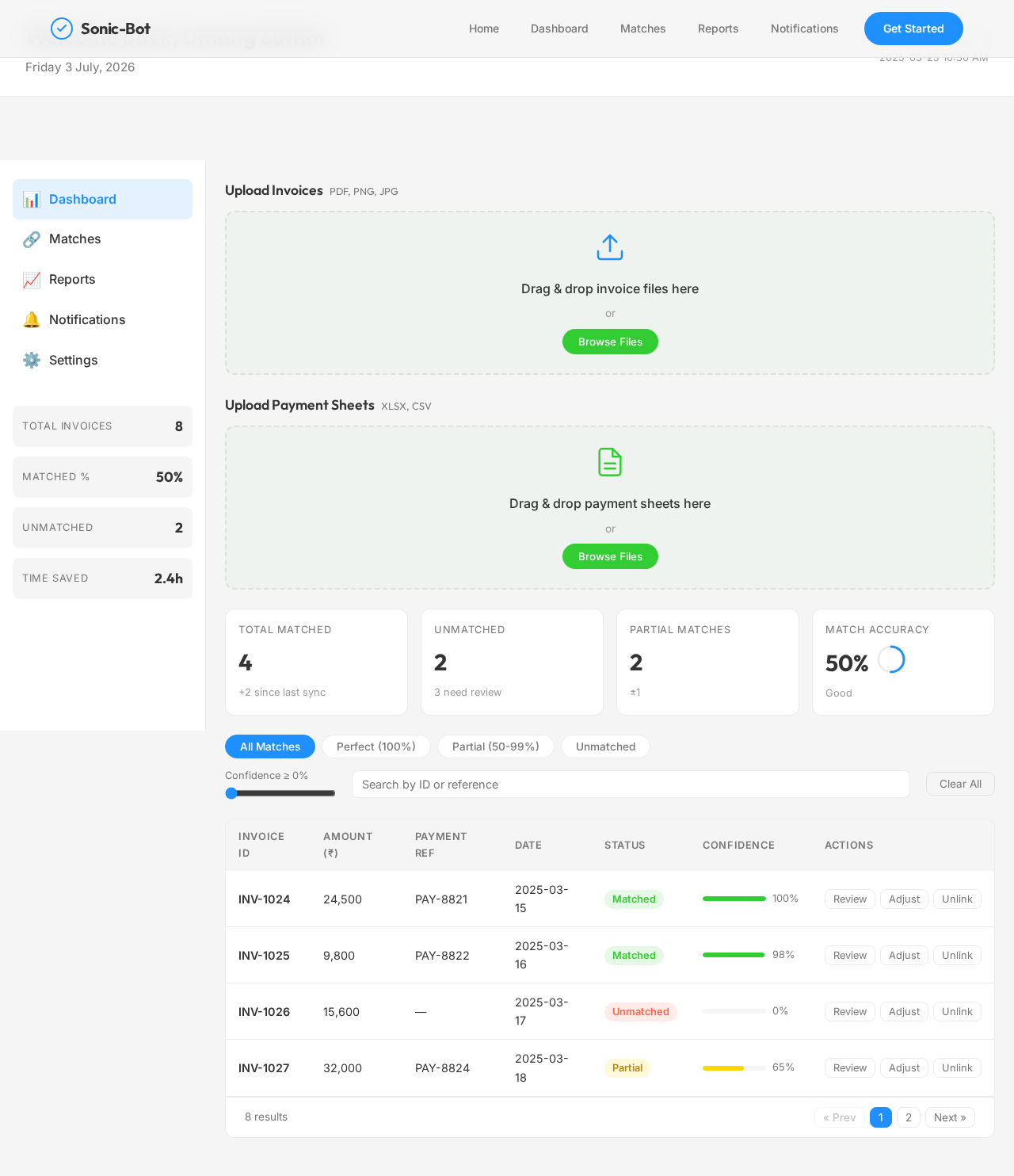The height and width of the screenshot is (1176, 1014).
Task: Click the « Prev pagination button
Action: click(840, 1117)
